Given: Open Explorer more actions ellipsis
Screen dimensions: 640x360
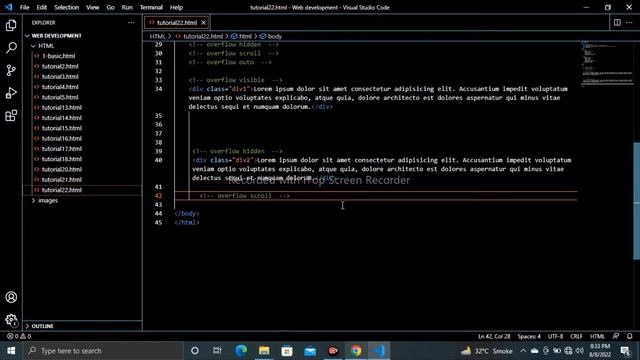Looking at the screenshot, I should tap(131, 22).
